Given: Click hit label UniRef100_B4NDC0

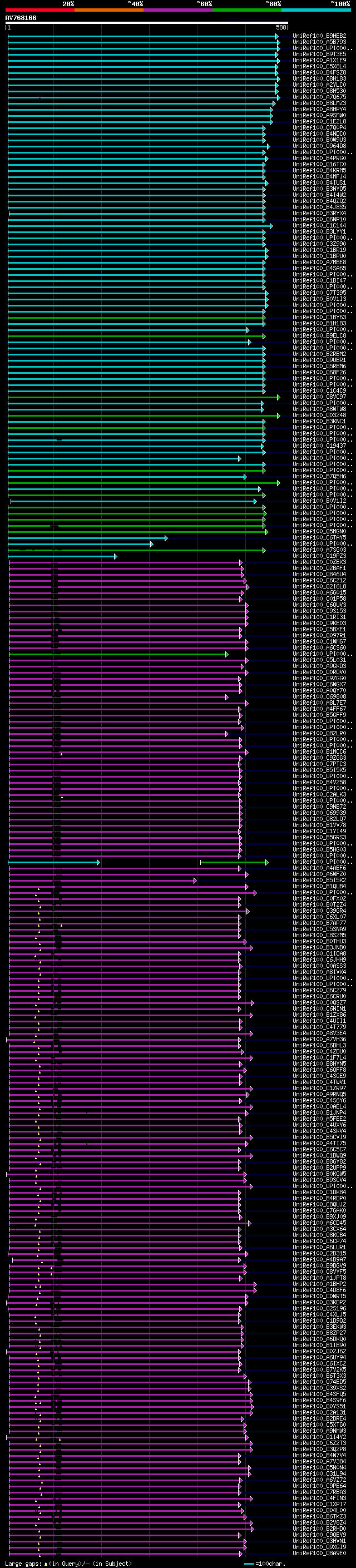Looking at the screenshot, I should pyautogui.click(x=319, y=133).
